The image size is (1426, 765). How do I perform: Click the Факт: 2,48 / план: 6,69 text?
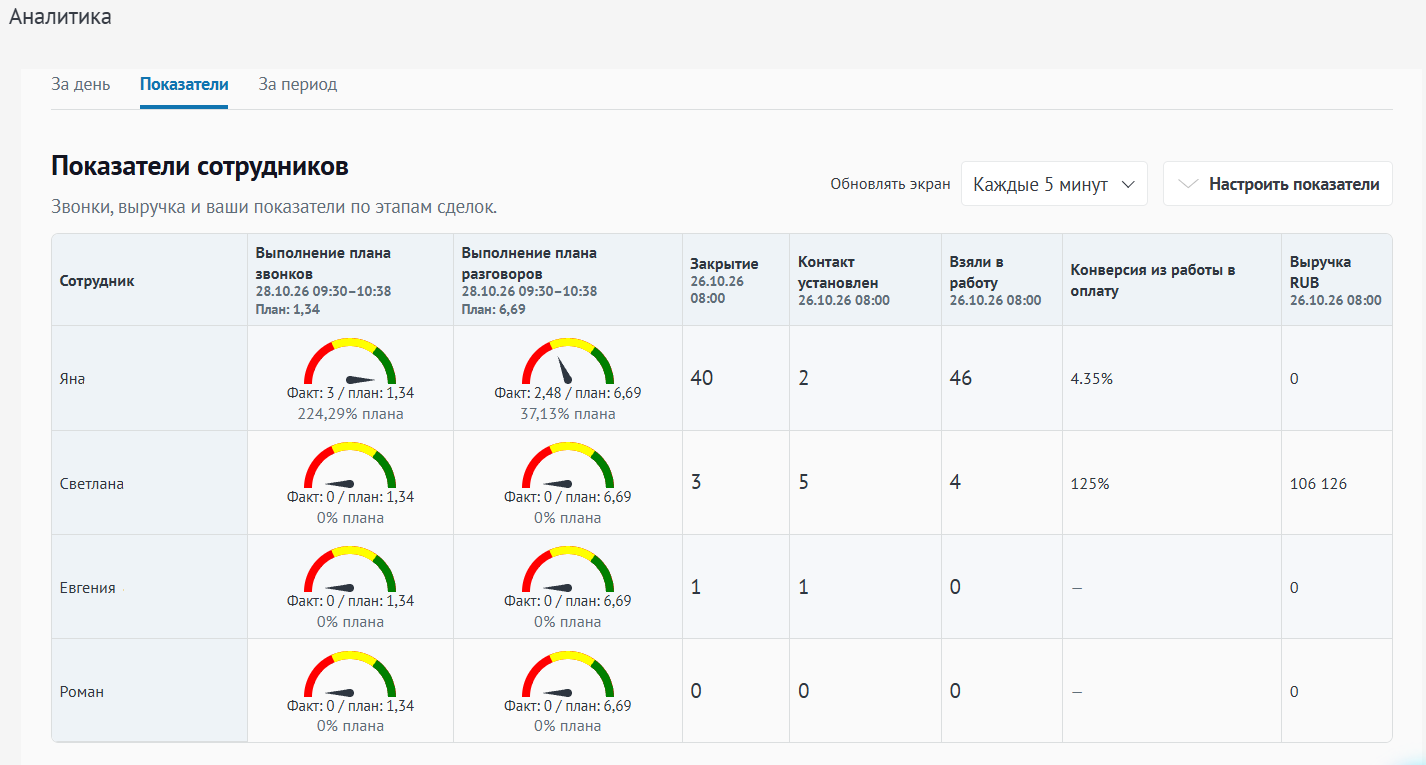point(568,393)
